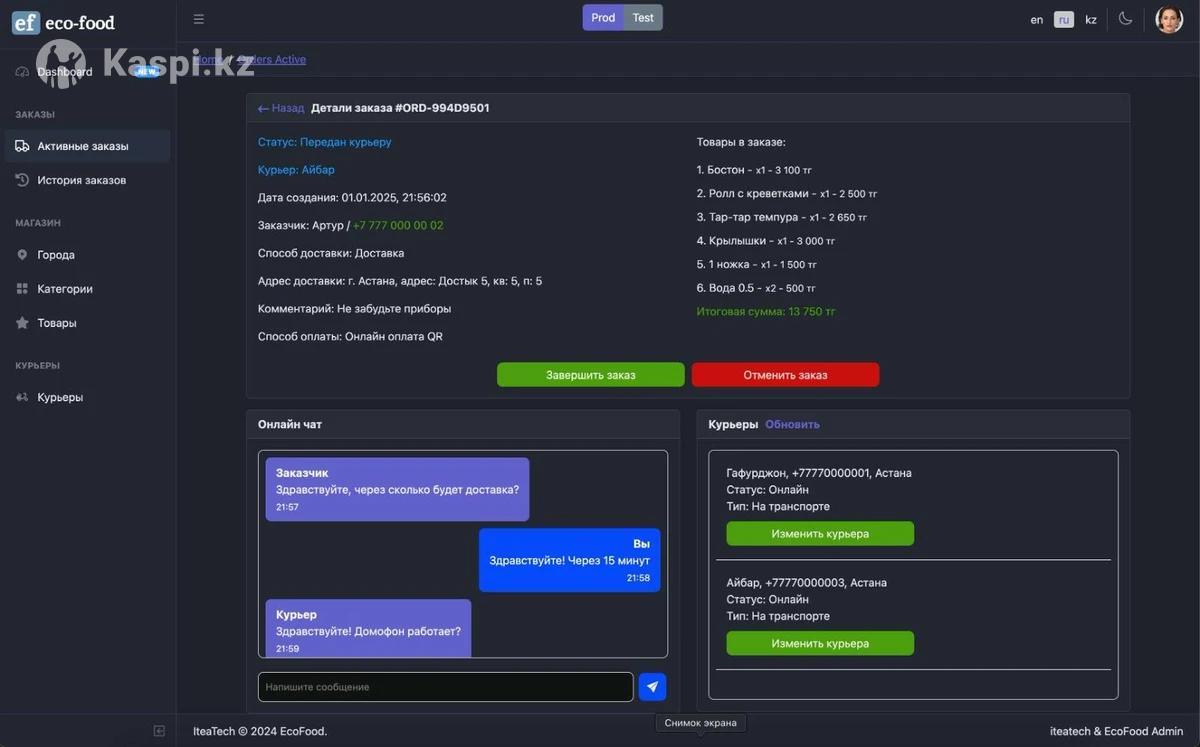Image resolution: width=1200 pixels, height=747 pixels.
Task: Open Товары page
Action: click(x=57, y=323)
